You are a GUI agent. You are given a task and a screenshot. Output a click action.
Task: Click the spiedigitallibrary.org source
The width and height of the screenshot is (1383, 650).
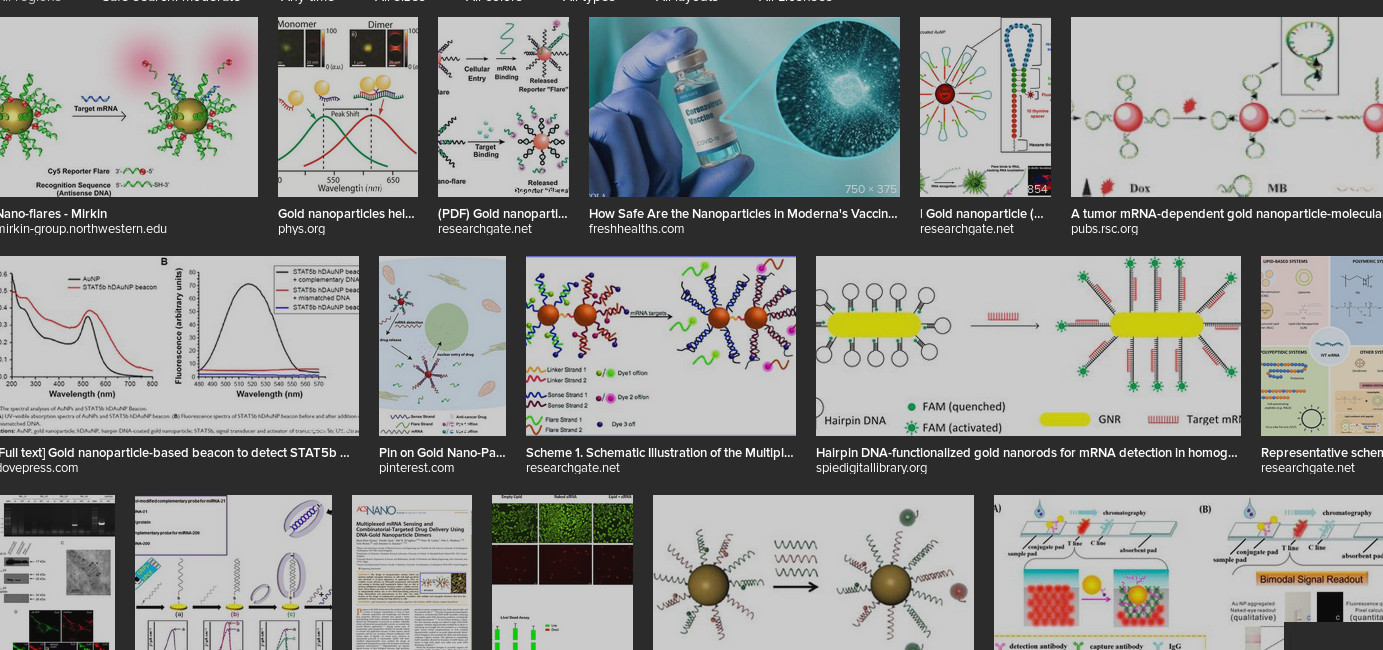(872, 468)
